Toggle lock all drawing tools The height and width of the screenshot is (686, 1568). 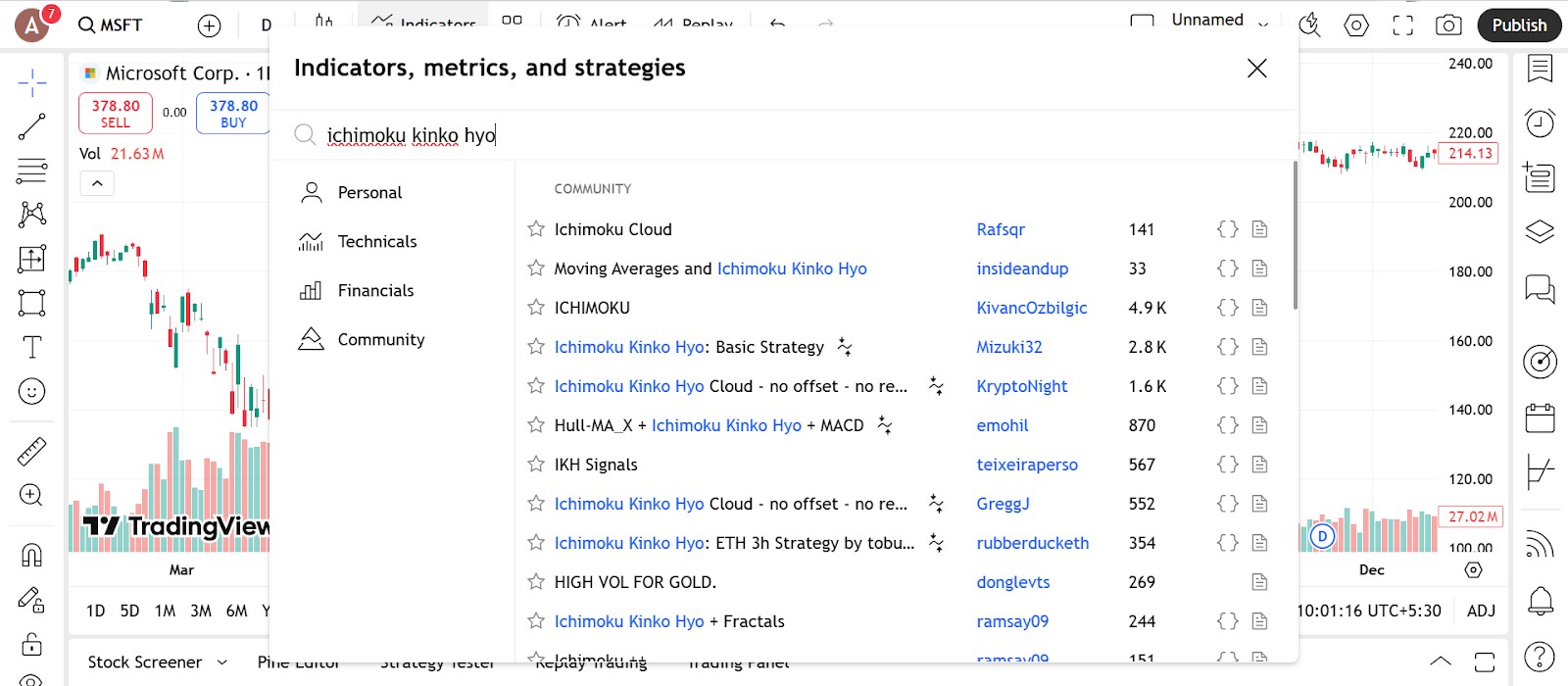click(32, 644)
